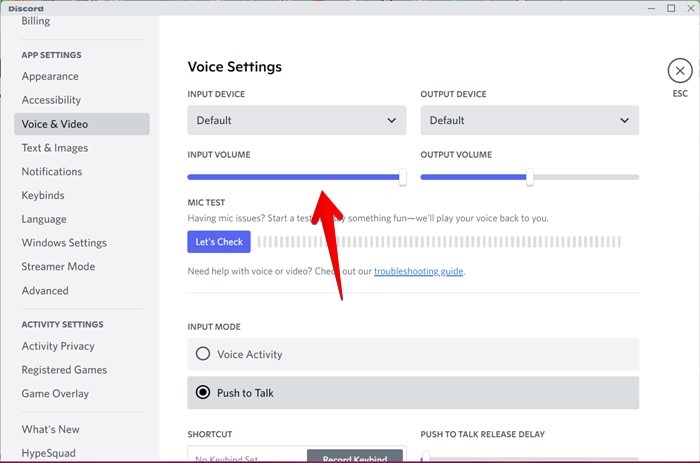The height and width of the screenshot is (463, 700).
Task: Open What's New changelog
Action: pos(50,429)
